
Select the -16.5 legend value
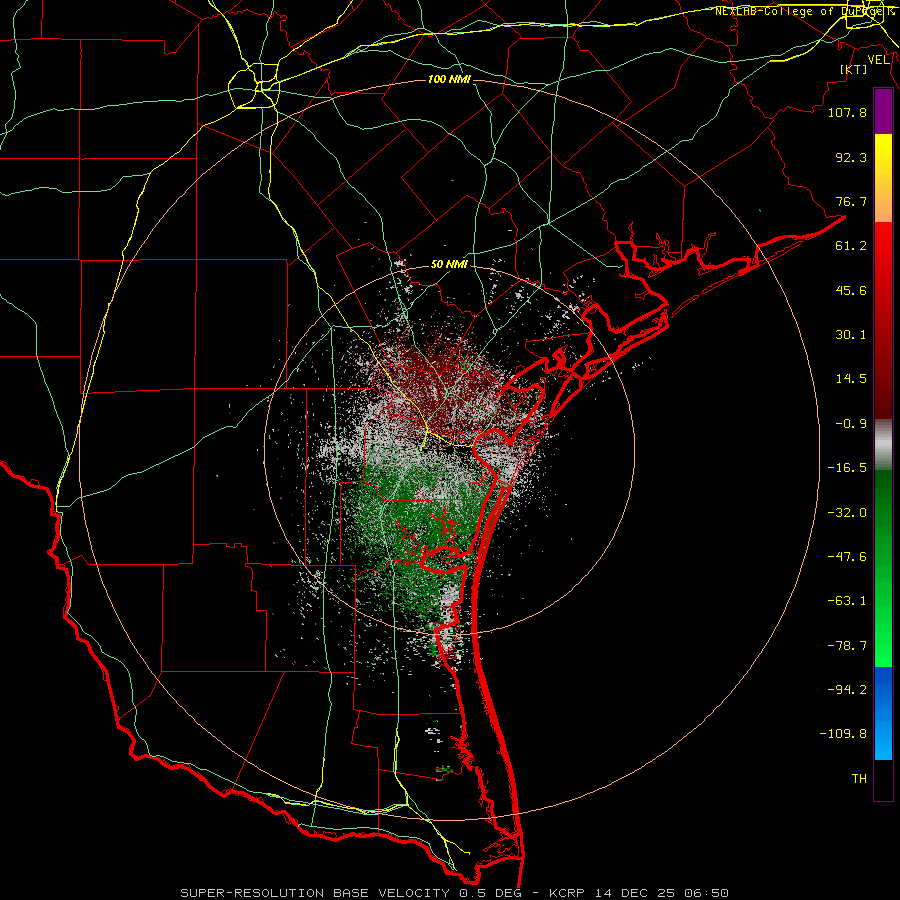coord(847,468)
